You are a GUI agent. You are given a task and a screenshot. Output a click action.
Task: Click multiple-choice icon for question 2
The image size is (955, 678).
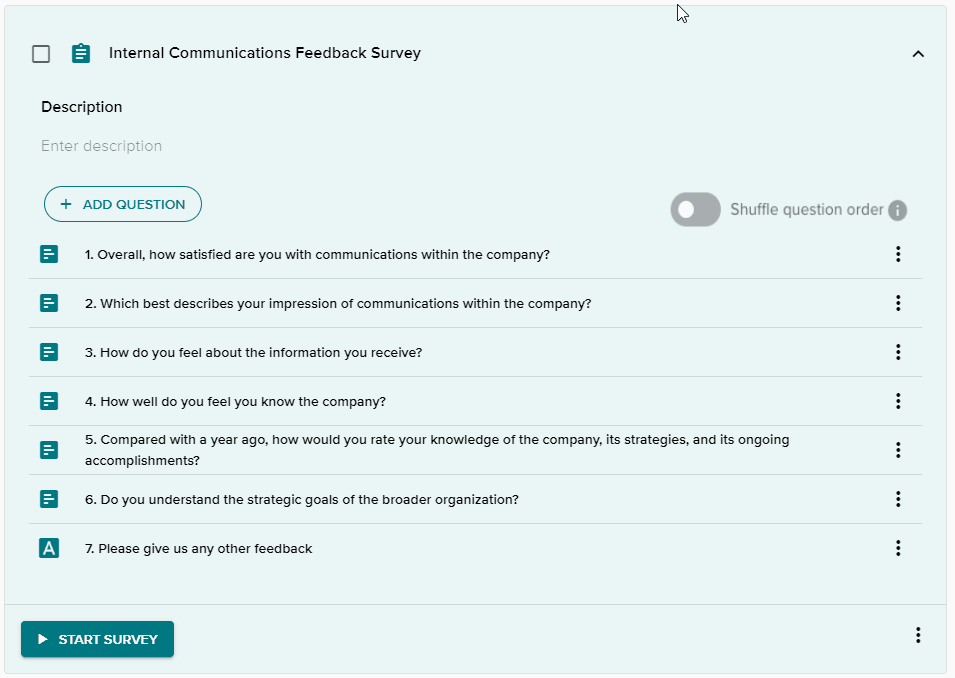49,303
